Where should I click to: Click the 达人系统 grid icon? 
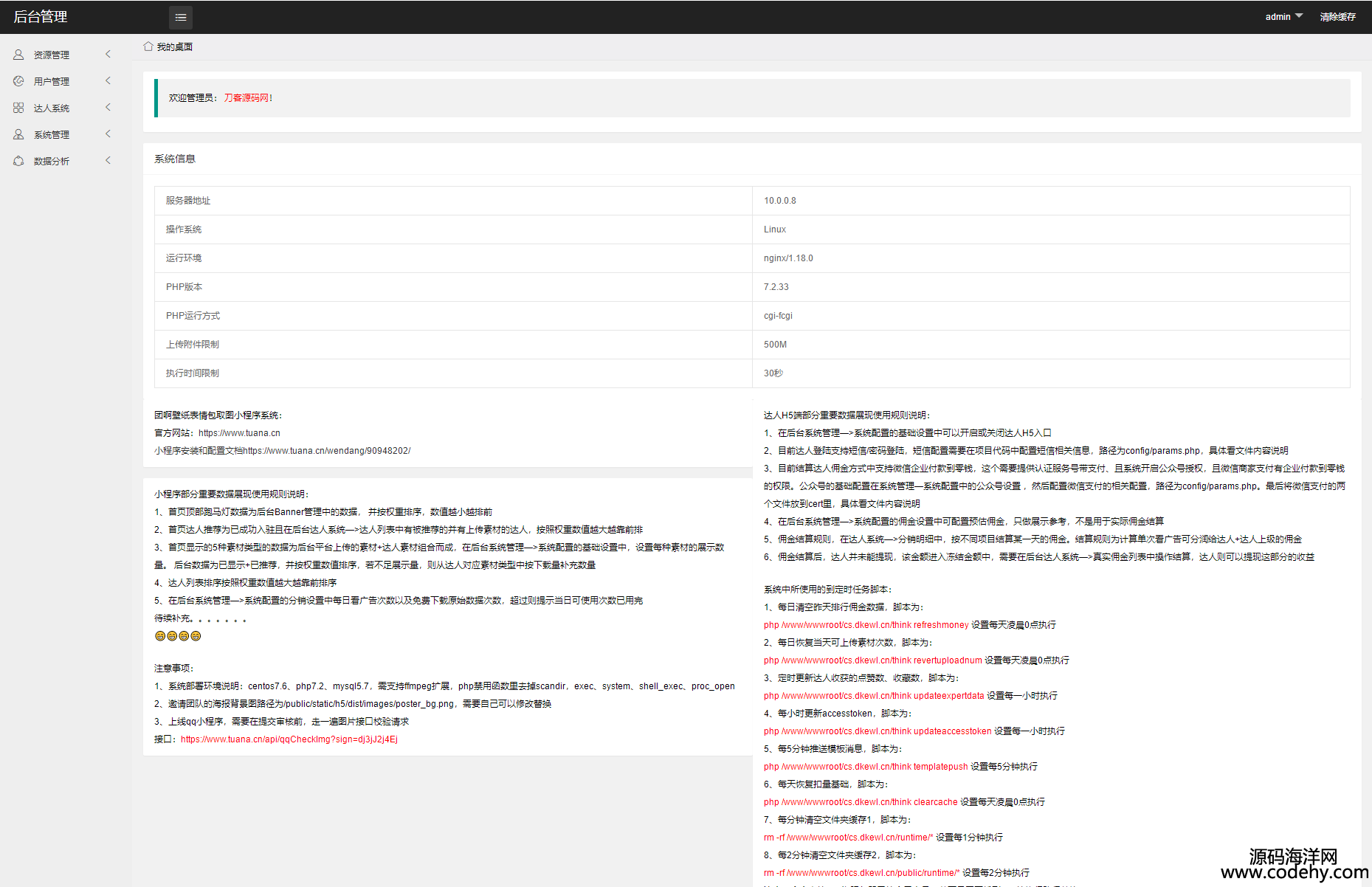tap(18, 108)
